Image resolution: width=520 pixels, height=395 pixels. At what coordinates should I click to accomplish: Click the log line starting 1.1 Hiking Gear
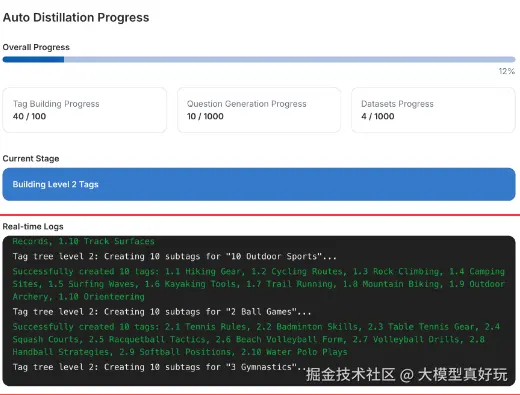[x=259, y=272]
